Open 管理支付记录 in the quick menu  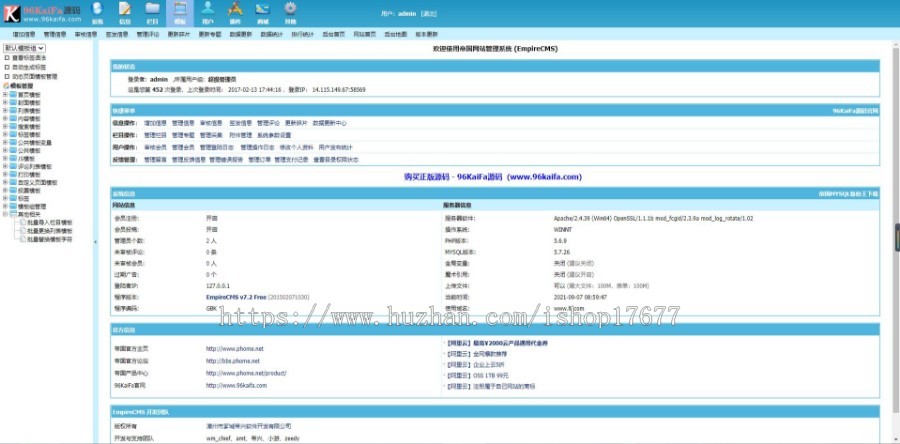(x=291, y=160)
